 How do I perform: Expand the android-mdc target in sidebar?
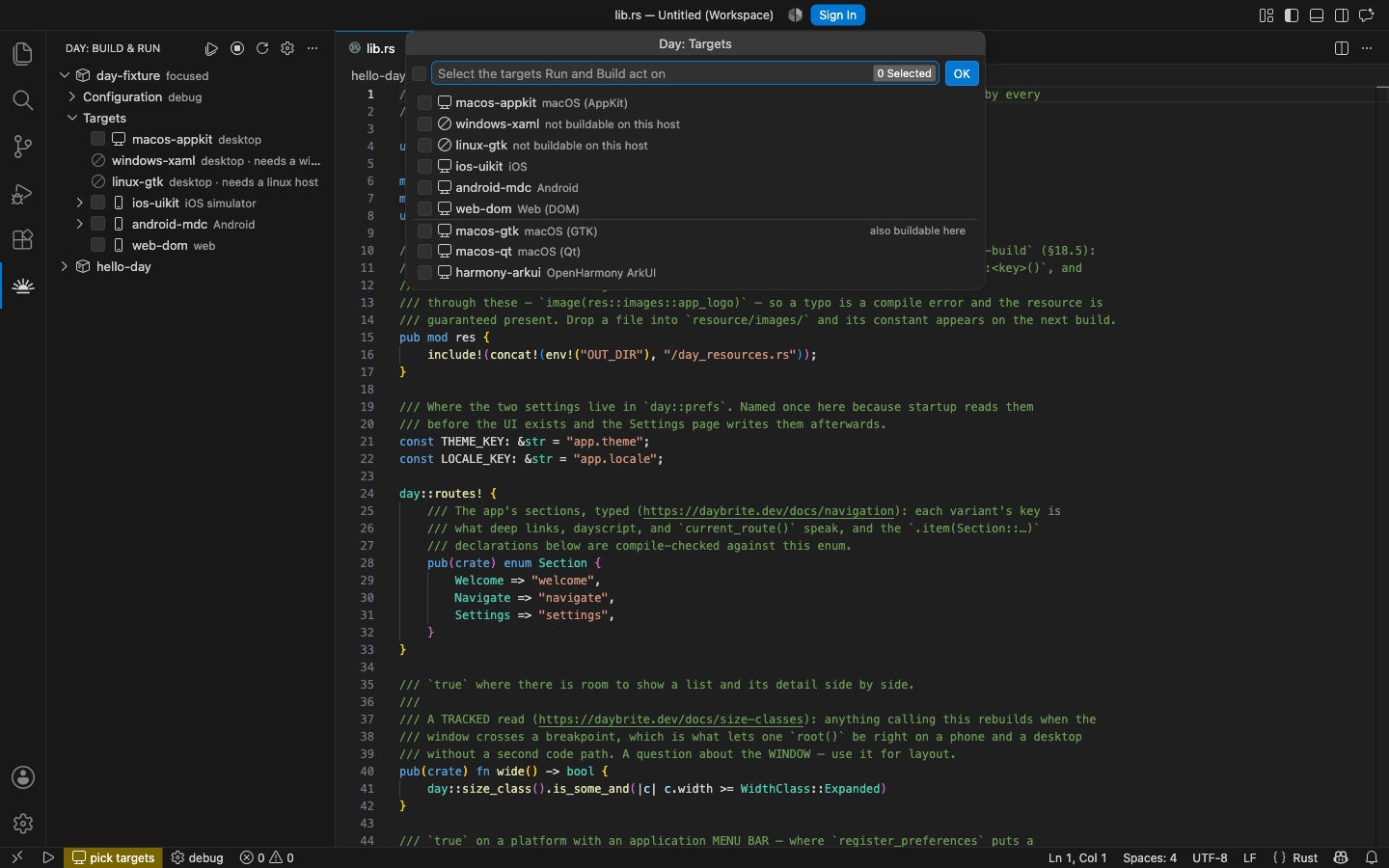(80, 224)
